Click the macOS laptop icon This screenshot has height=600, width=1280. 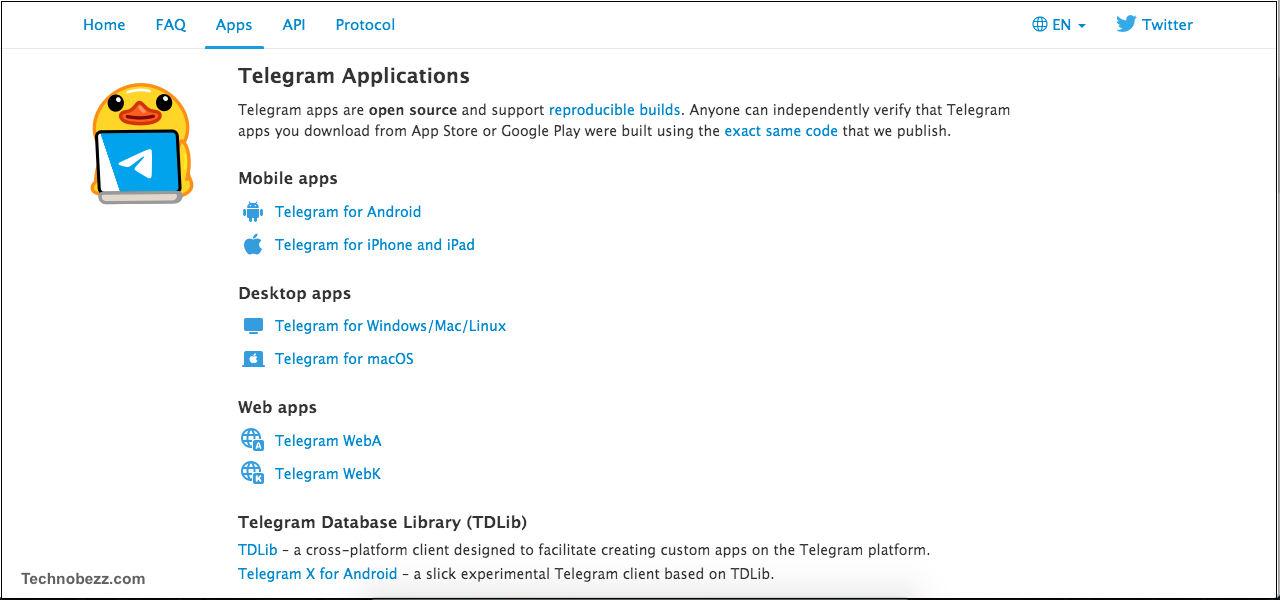click(x=253, y=359)
